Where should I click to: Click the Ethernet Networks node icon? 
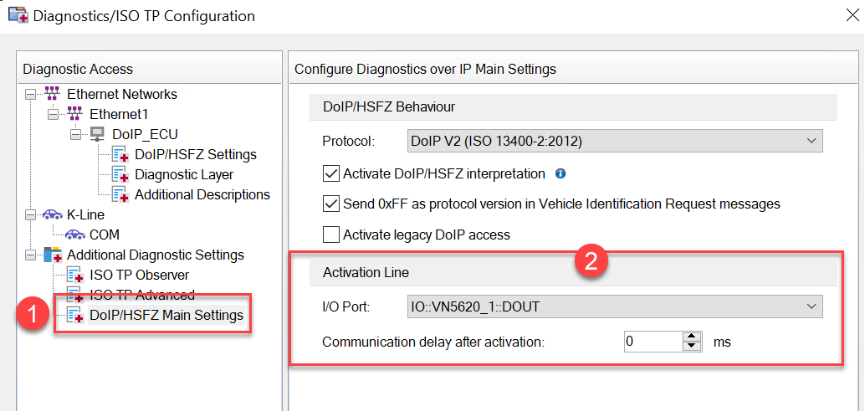(53, 94)
